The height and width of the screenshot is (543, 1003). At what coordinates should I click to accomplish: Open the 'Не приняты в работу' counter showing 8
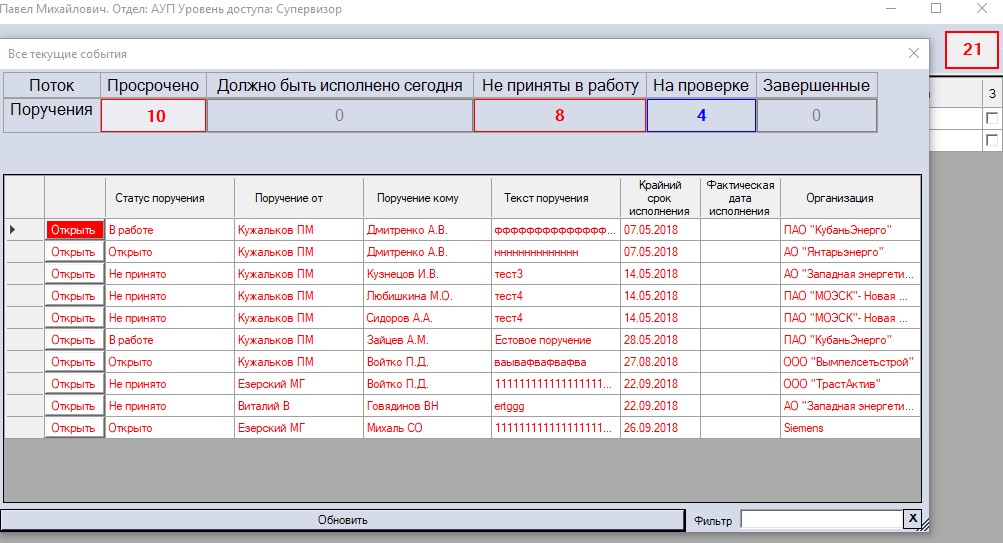pyautogui.click(x=559, y=116)
